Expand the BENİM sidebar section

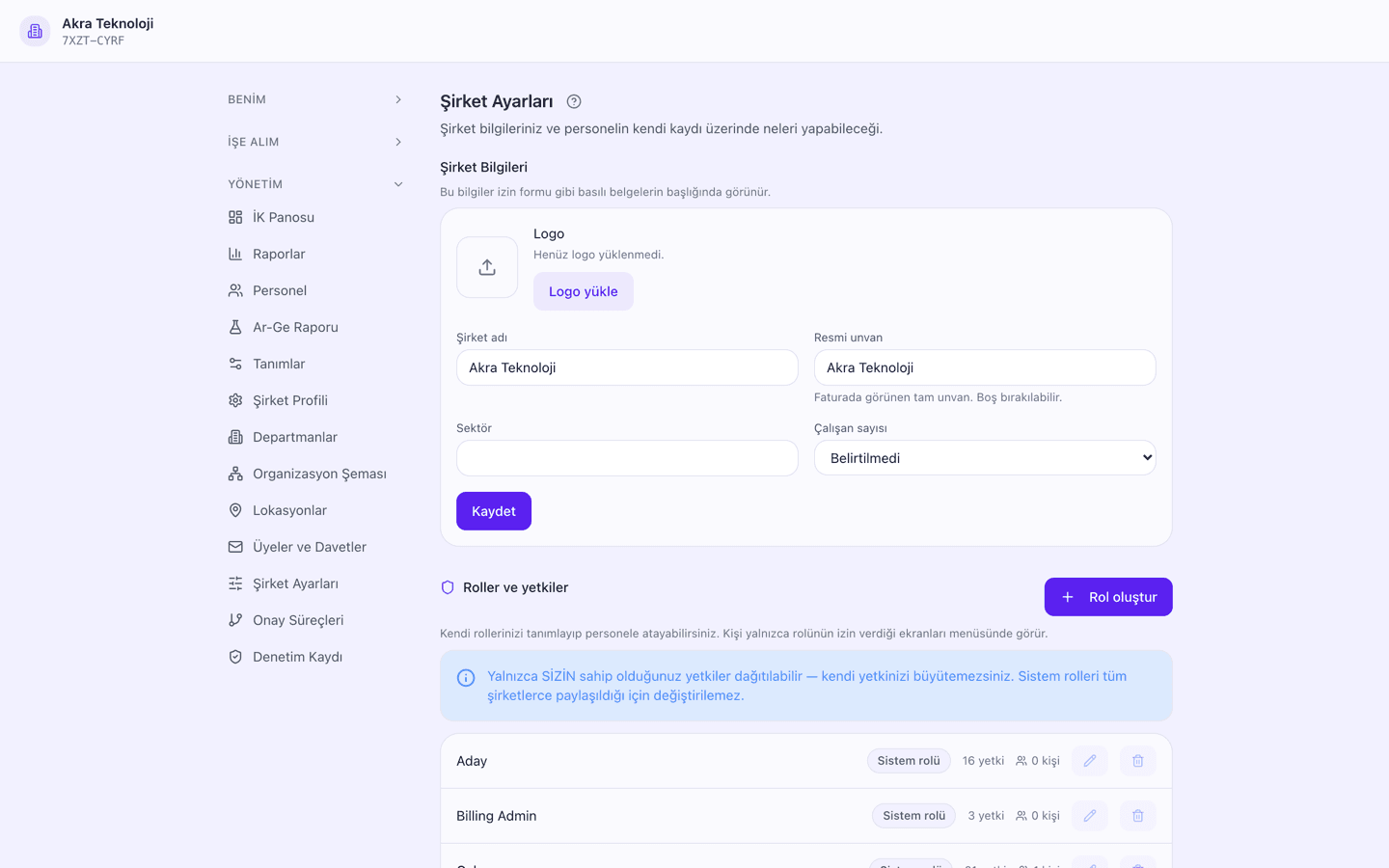click(x=316, y=99)
